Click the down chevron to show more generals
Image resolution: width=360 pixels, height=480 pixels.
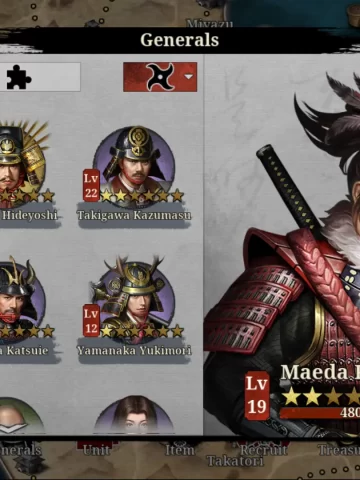[13, 428]
